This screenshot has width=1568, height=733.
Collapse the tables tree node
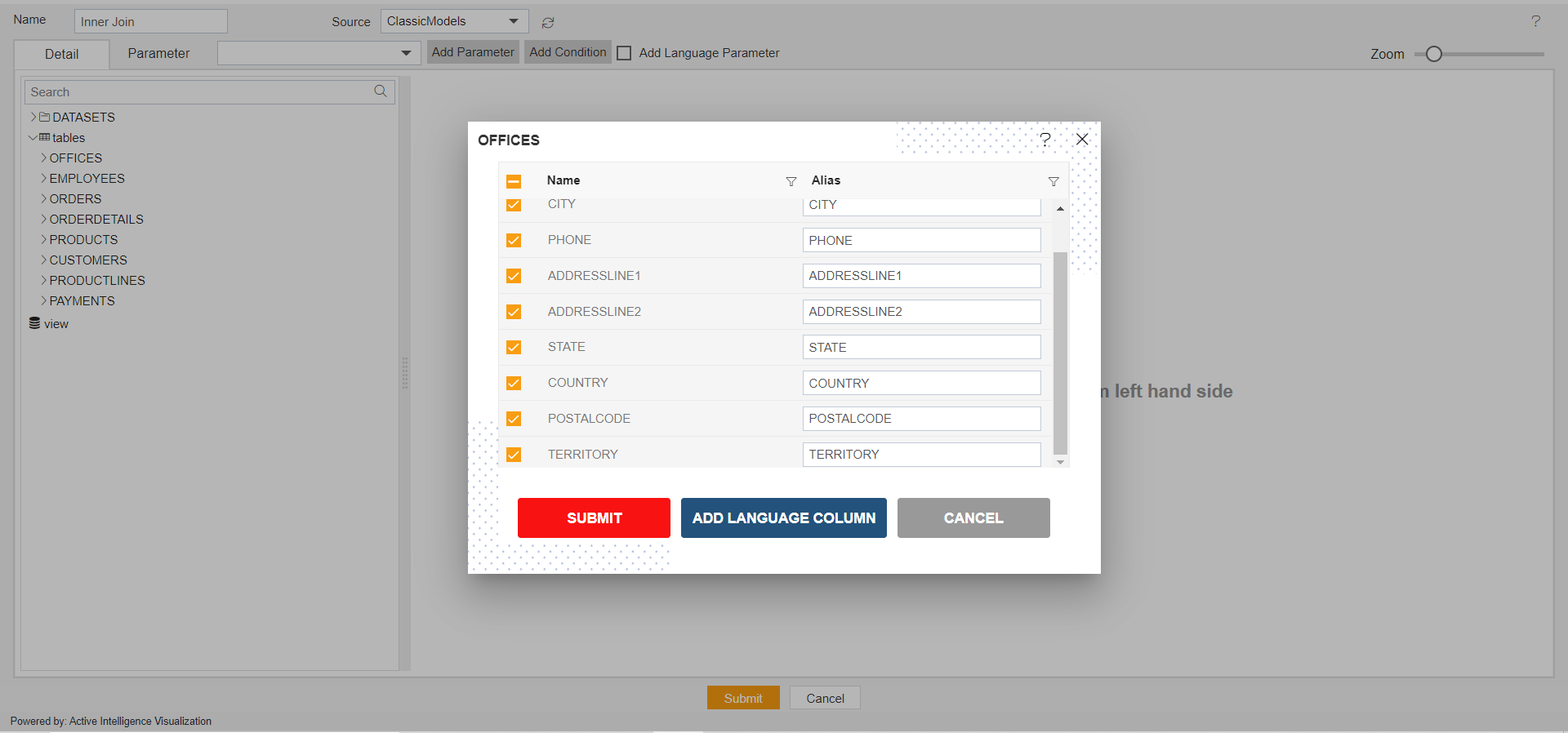pos(33,137)
